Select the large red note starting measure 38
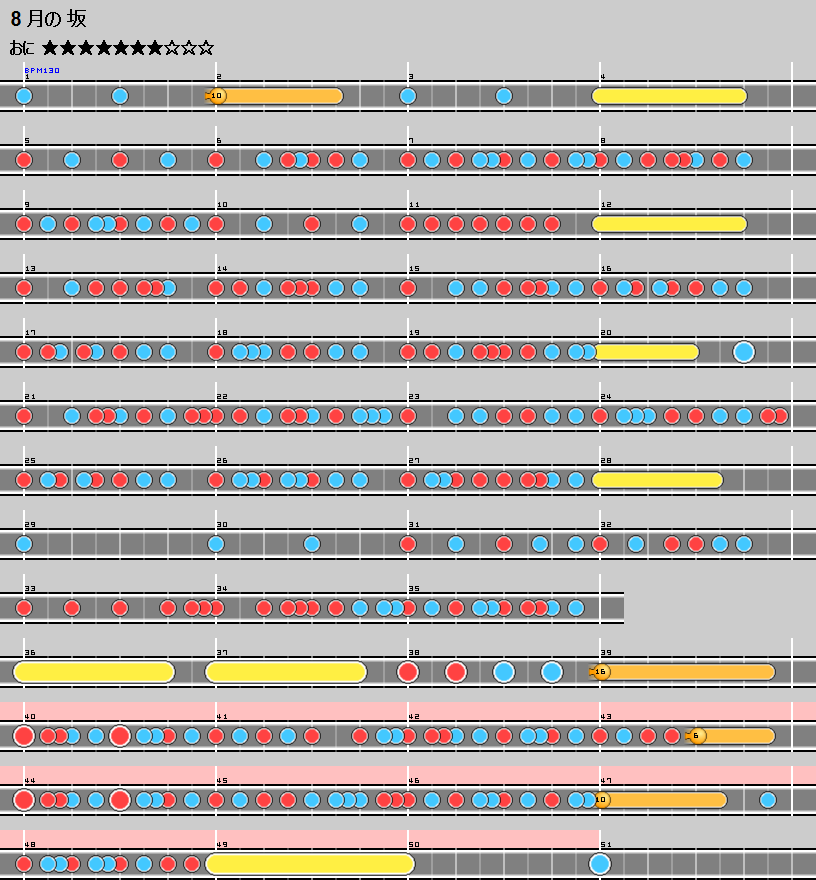 [x=408, y=672]
